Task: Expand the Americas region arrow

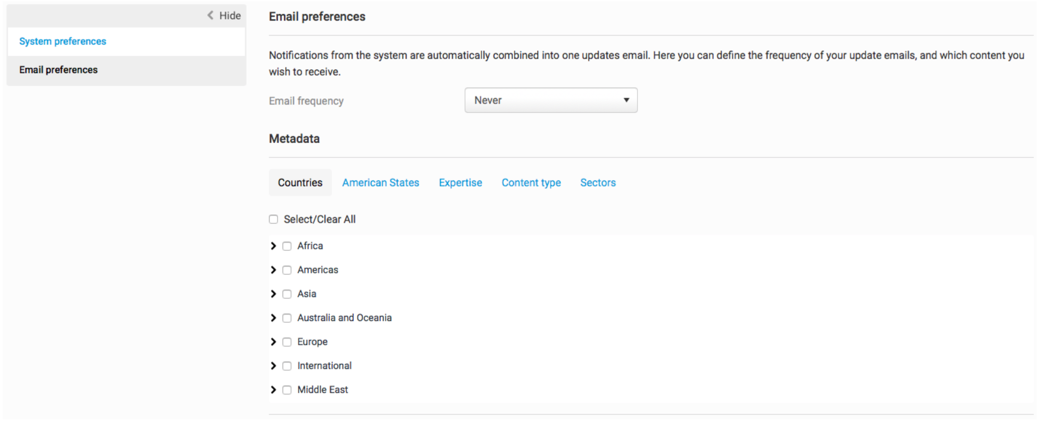Action: point(273,270)
